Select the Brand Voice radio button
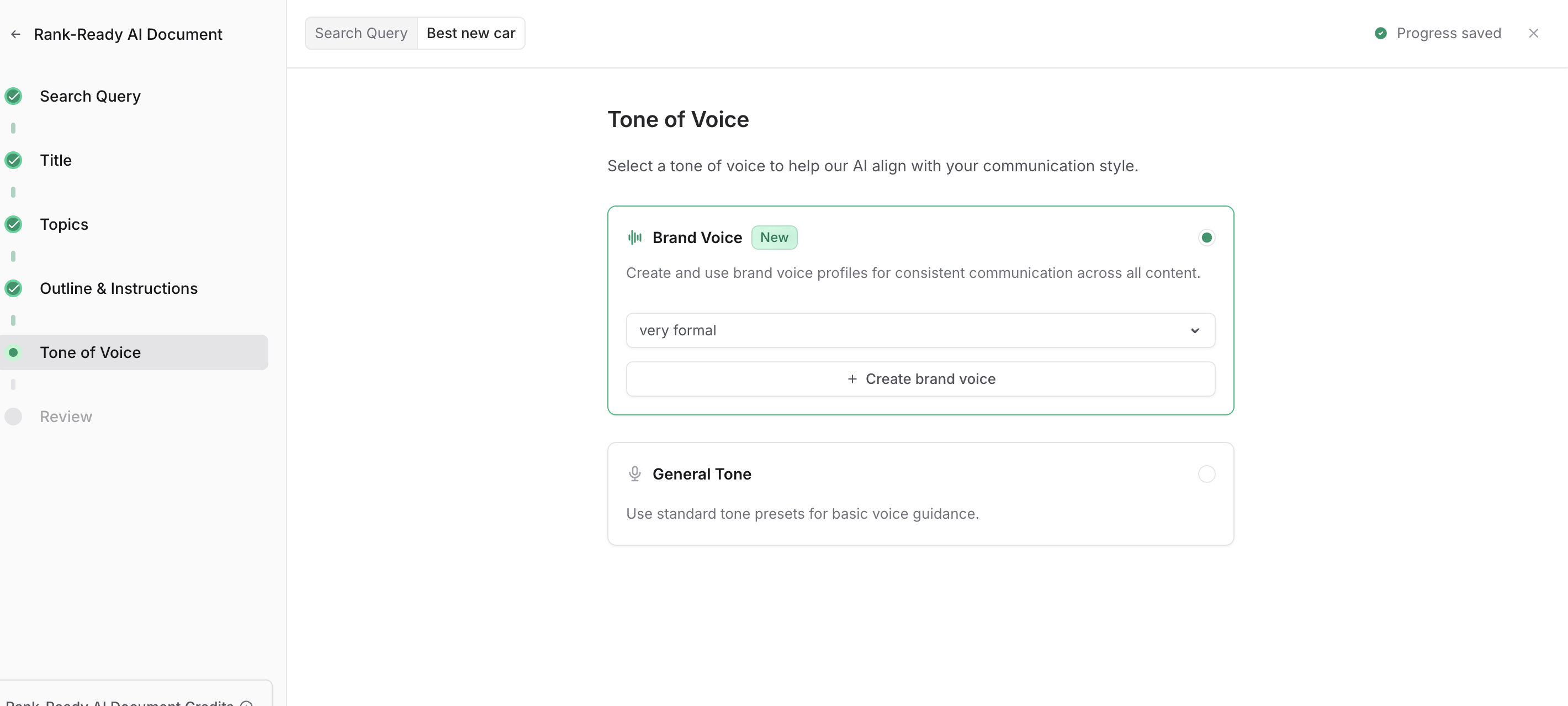This screenshot has height=706, width=1568. pyautogui.click(x=1206, y=238)
